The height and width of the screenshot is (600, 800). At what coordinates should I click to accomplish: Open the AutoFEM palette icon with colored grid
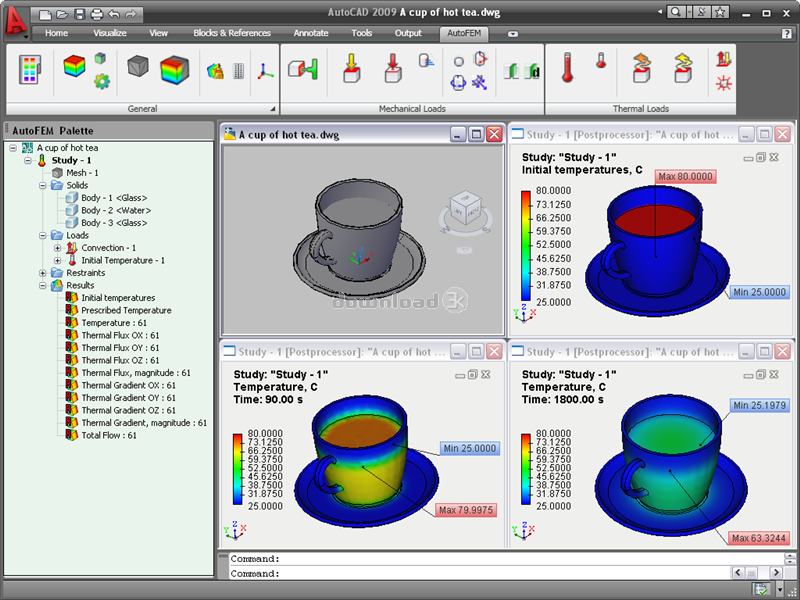30,70
